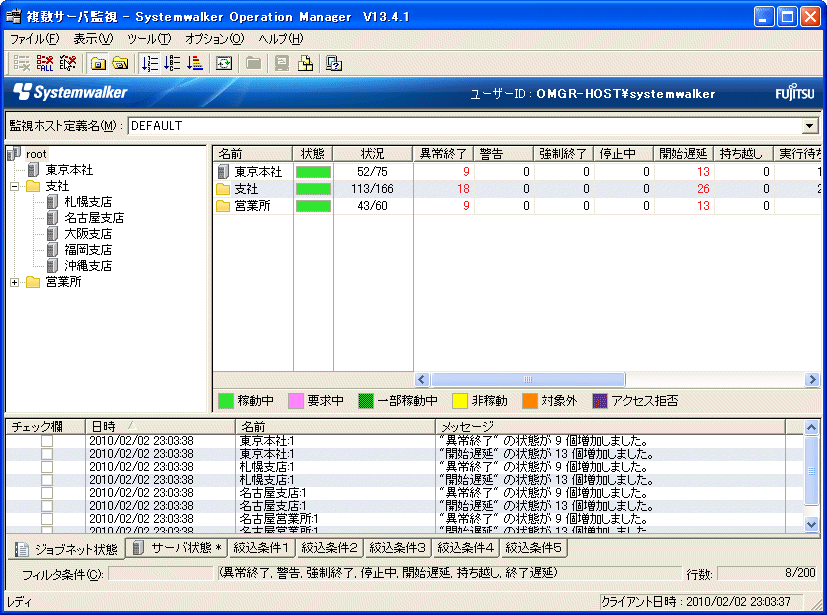Click the server icon beside 沖縄支店 in tree

pyautogui.click(x=52, y=266)
